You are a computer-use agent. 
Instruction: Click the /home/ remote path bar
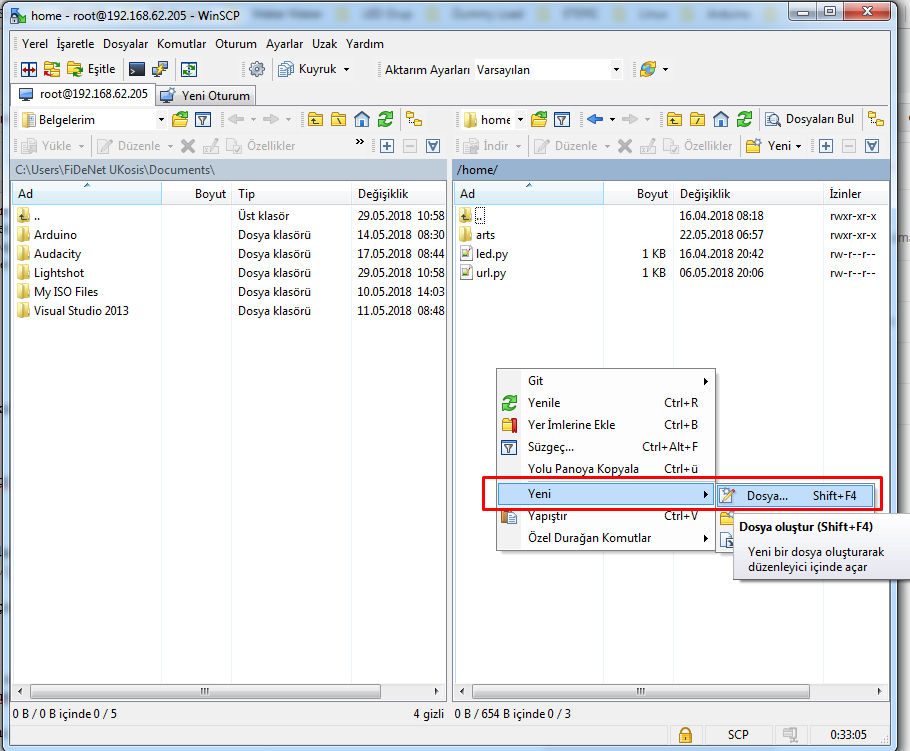tap(671, 170)
